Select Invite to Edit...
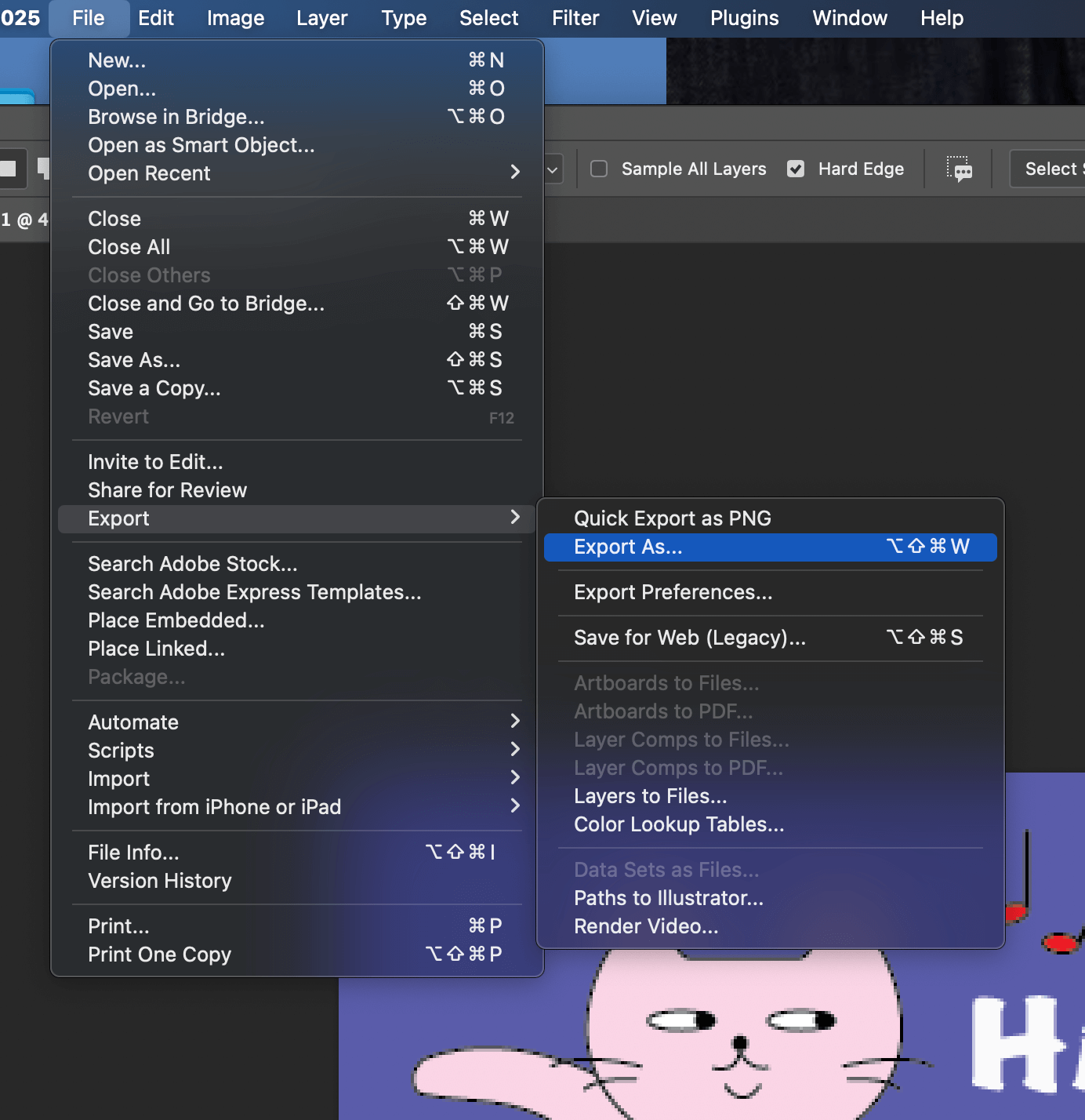This screenshot has width=1085, height=1120. pos(297,462)
